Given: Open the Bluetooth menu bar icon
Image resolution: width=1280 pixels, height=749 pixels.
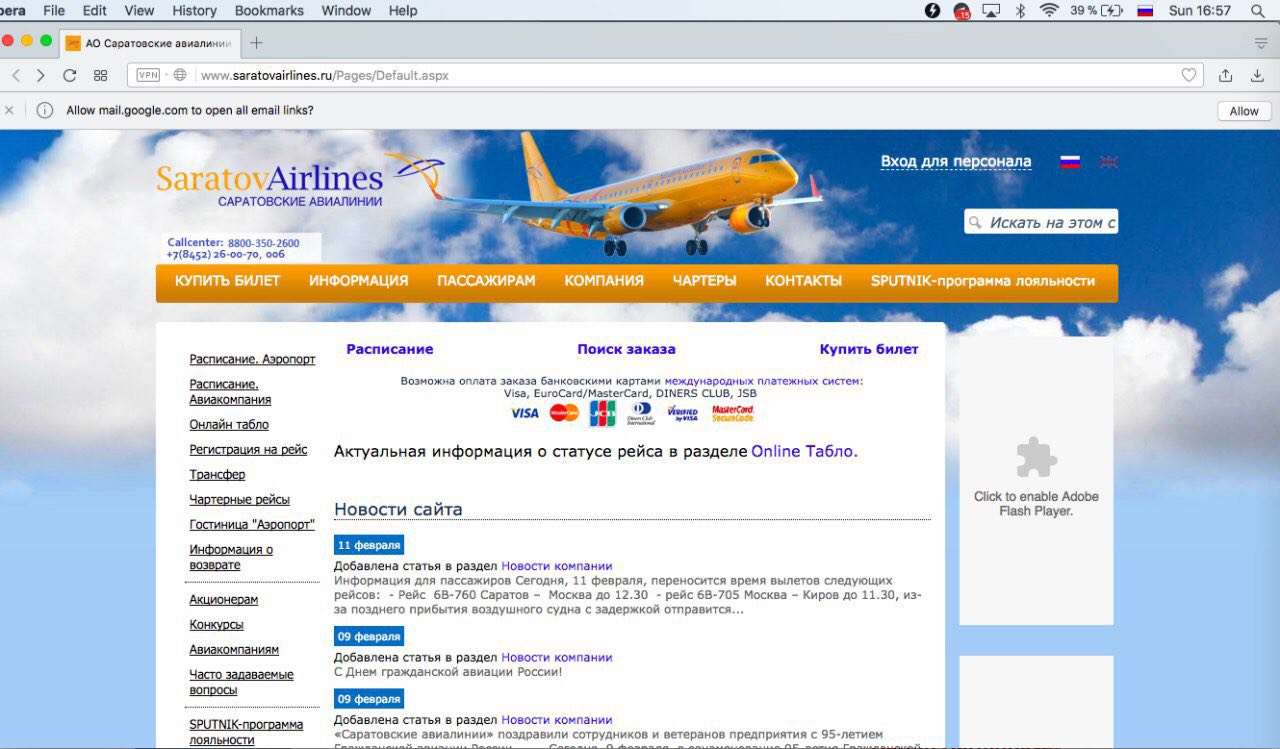Looking at the screenshot, I should tap(1021, 11).
